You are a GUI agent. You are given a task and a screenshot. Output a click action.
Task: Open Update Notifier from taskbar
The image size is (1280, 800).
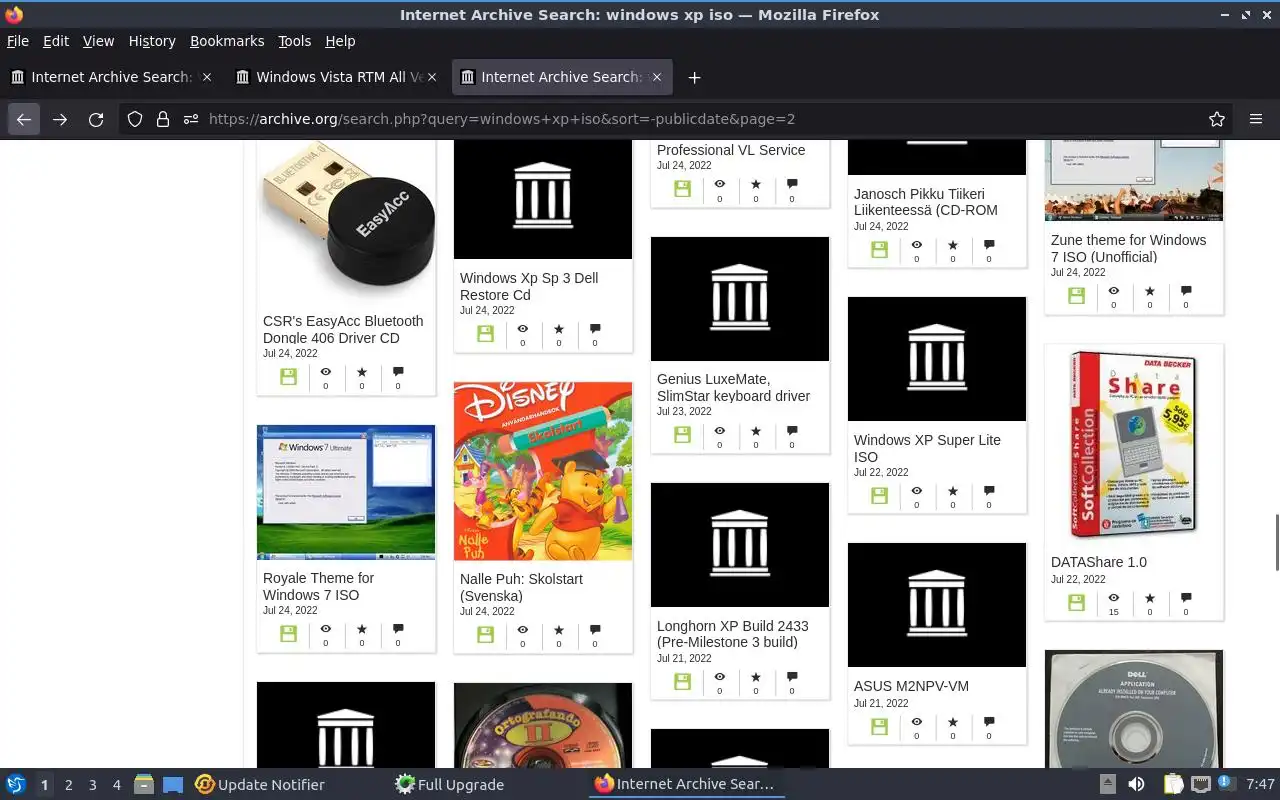(x=260, y=785)
